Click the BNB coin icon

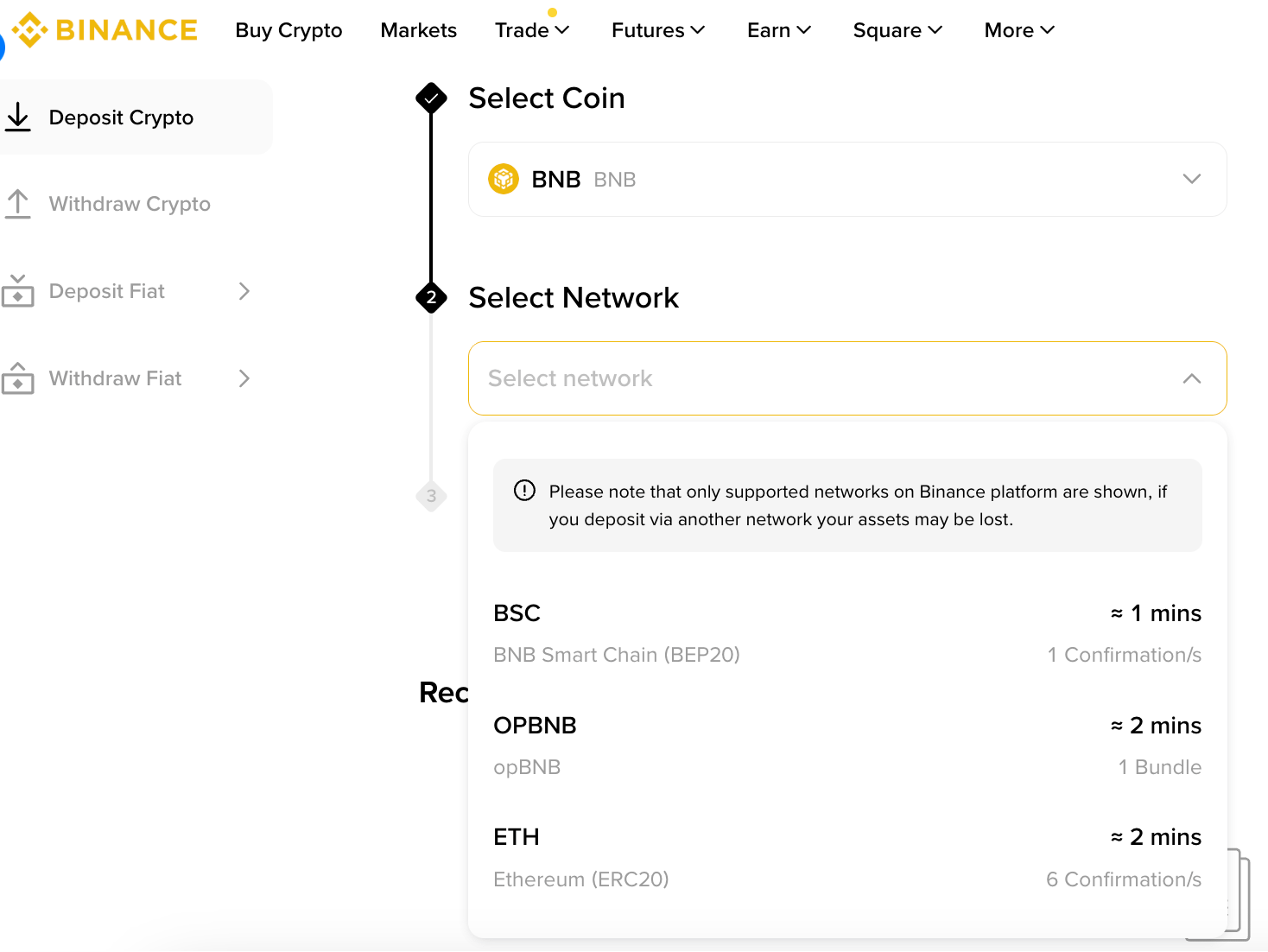click(504, 179)
